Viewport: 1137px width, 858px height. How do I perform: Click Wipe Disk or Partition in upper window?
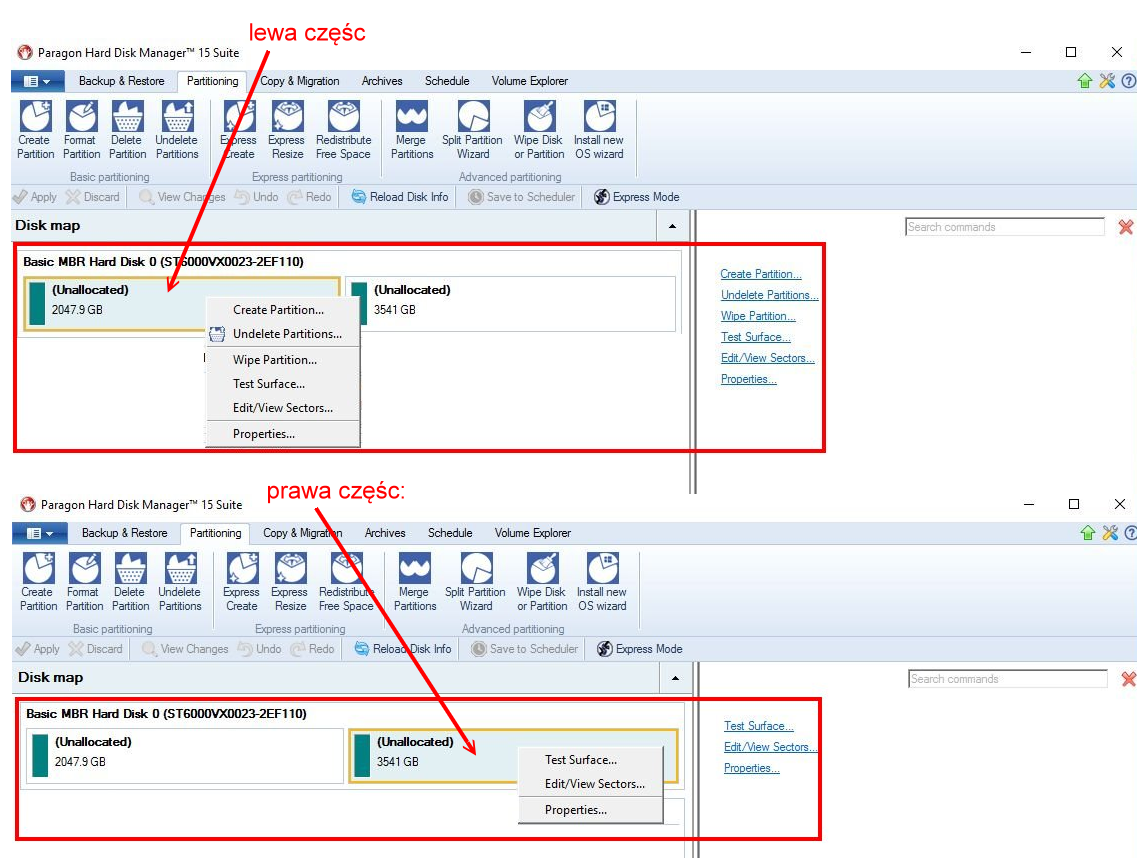pos(539,131)
